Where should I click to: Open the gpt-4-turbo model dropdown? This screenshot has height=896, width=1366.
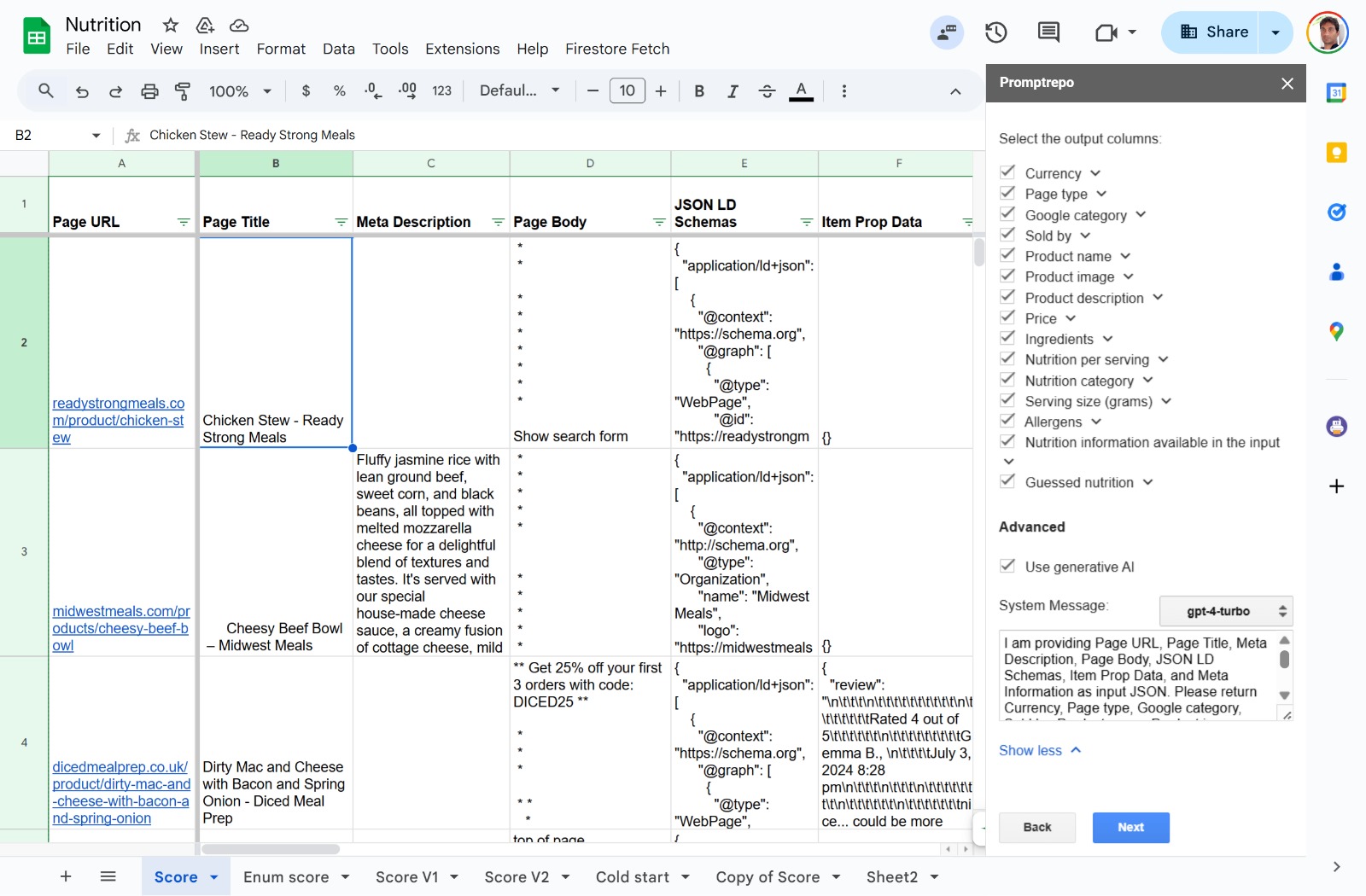1226,611
